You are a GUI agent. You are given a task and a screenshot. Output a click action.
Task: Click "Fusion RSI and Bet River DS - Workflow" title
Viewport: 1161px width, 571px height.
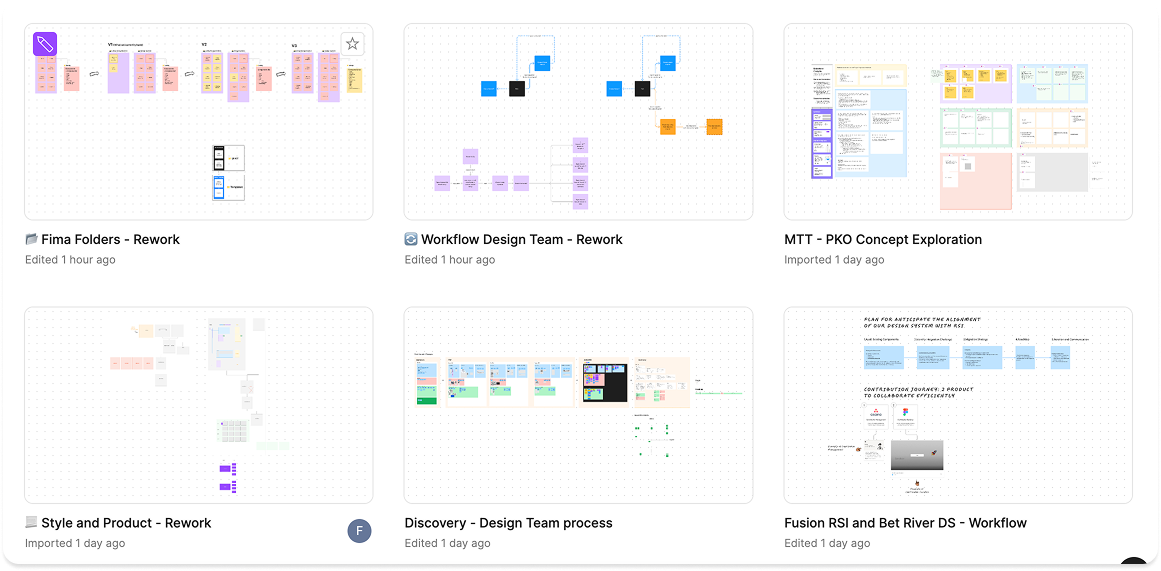point(905,523)
